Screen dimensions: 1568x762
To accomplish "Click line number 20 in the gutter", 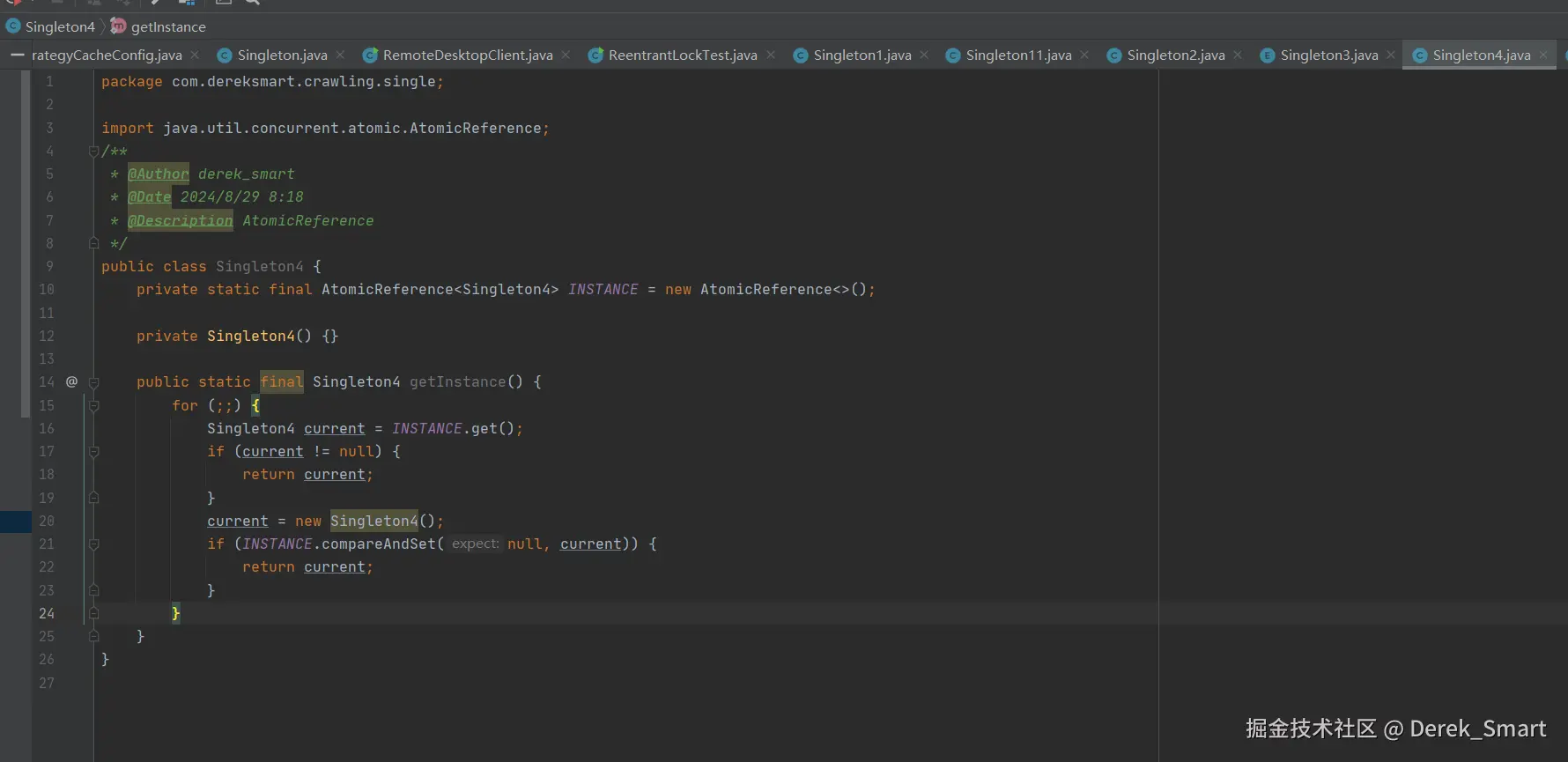I will tap(47, 521).
